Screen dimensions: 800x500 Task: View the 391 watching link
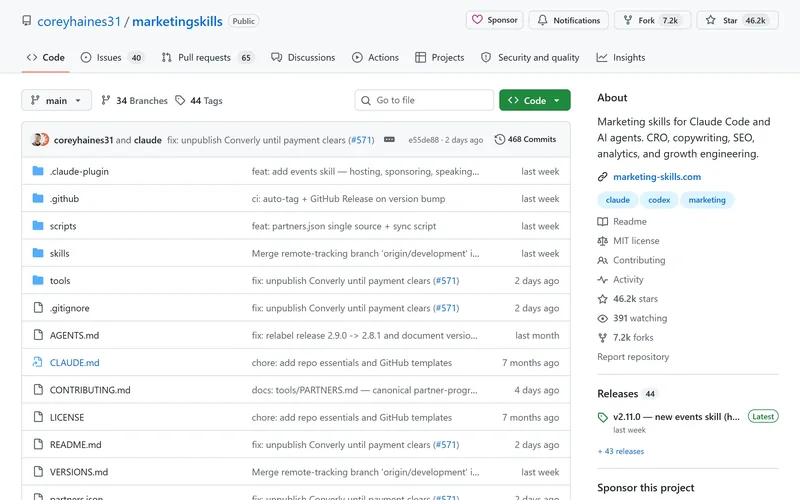pyautogui.click(x=632, y=318)
